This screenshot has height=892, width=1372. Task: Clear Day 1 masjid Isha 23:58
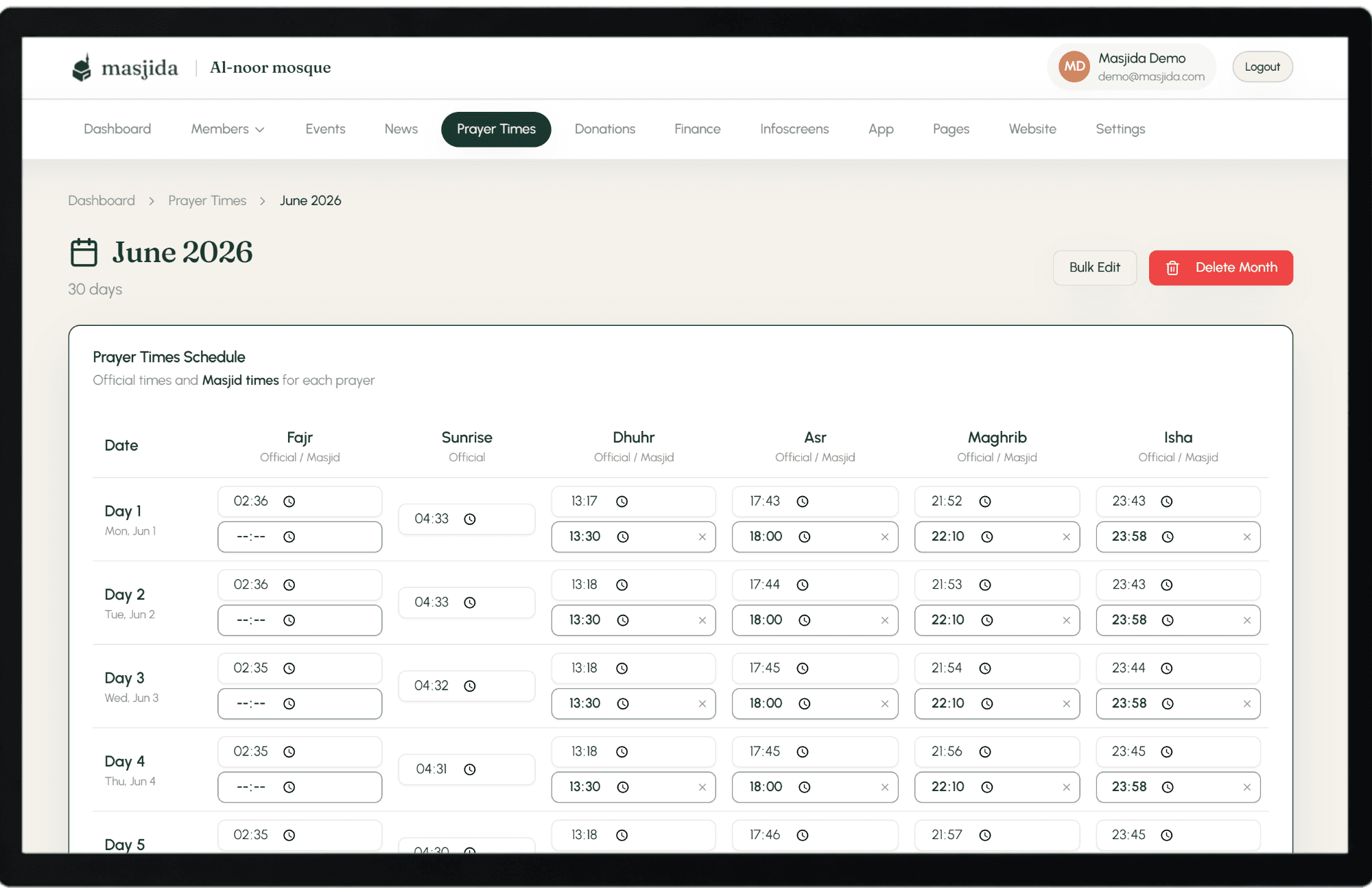[x=1247, y=537]
